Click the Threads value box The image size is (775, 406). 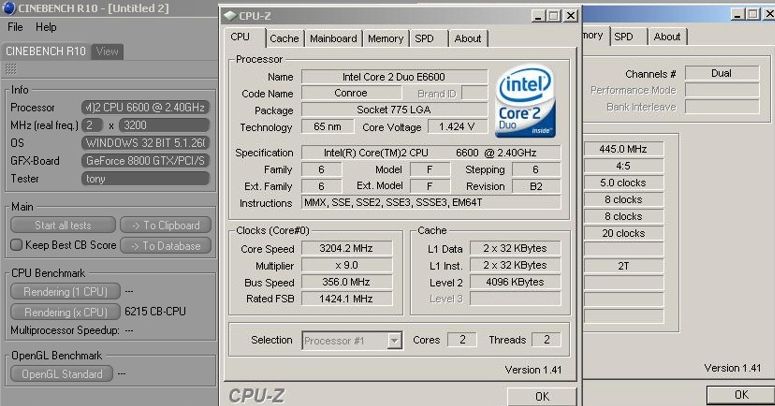pos(546,340)
